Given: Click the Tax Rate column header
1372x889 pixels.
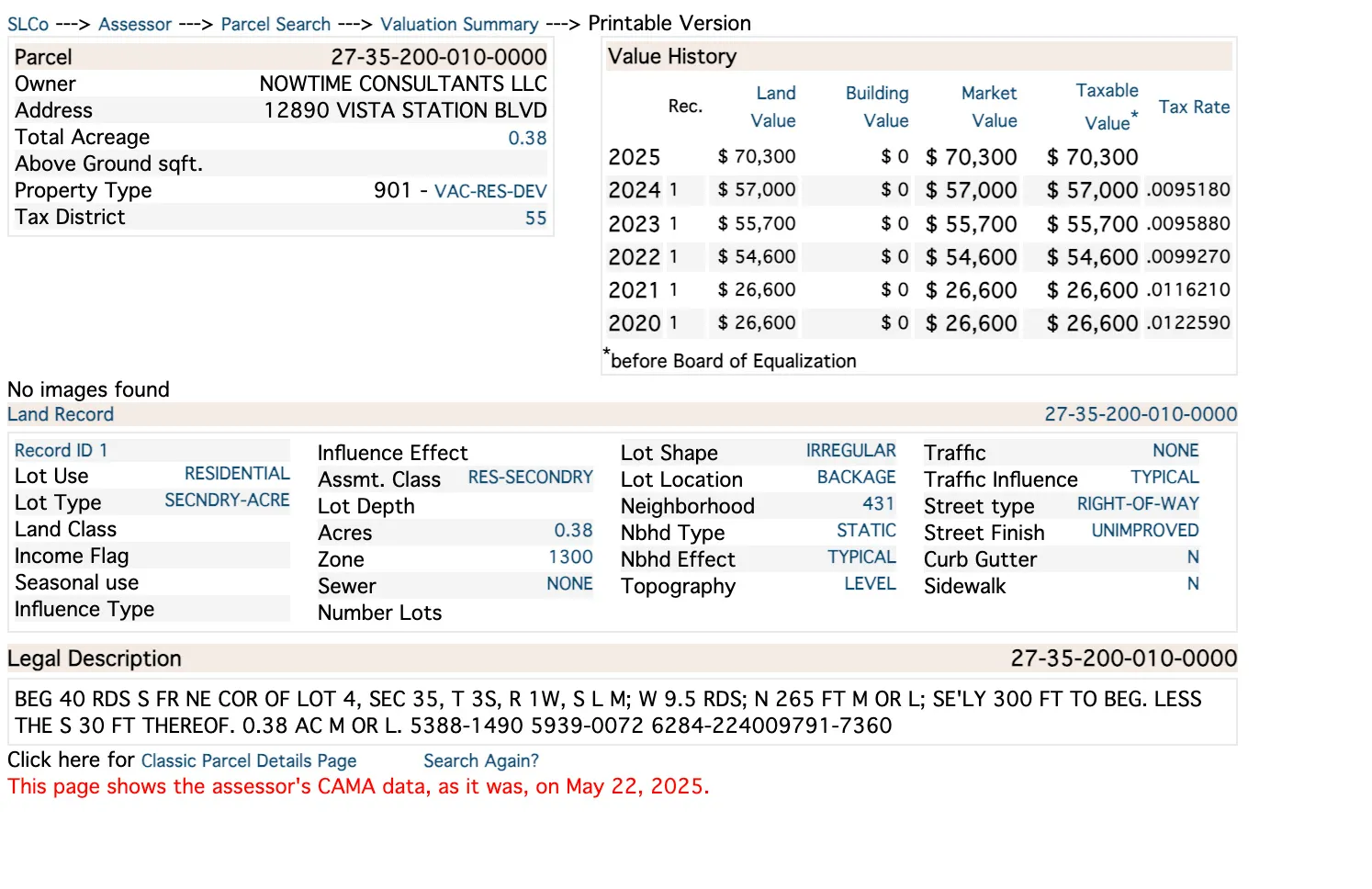Looking at the screenshot, I should [x=1194, y=107].
